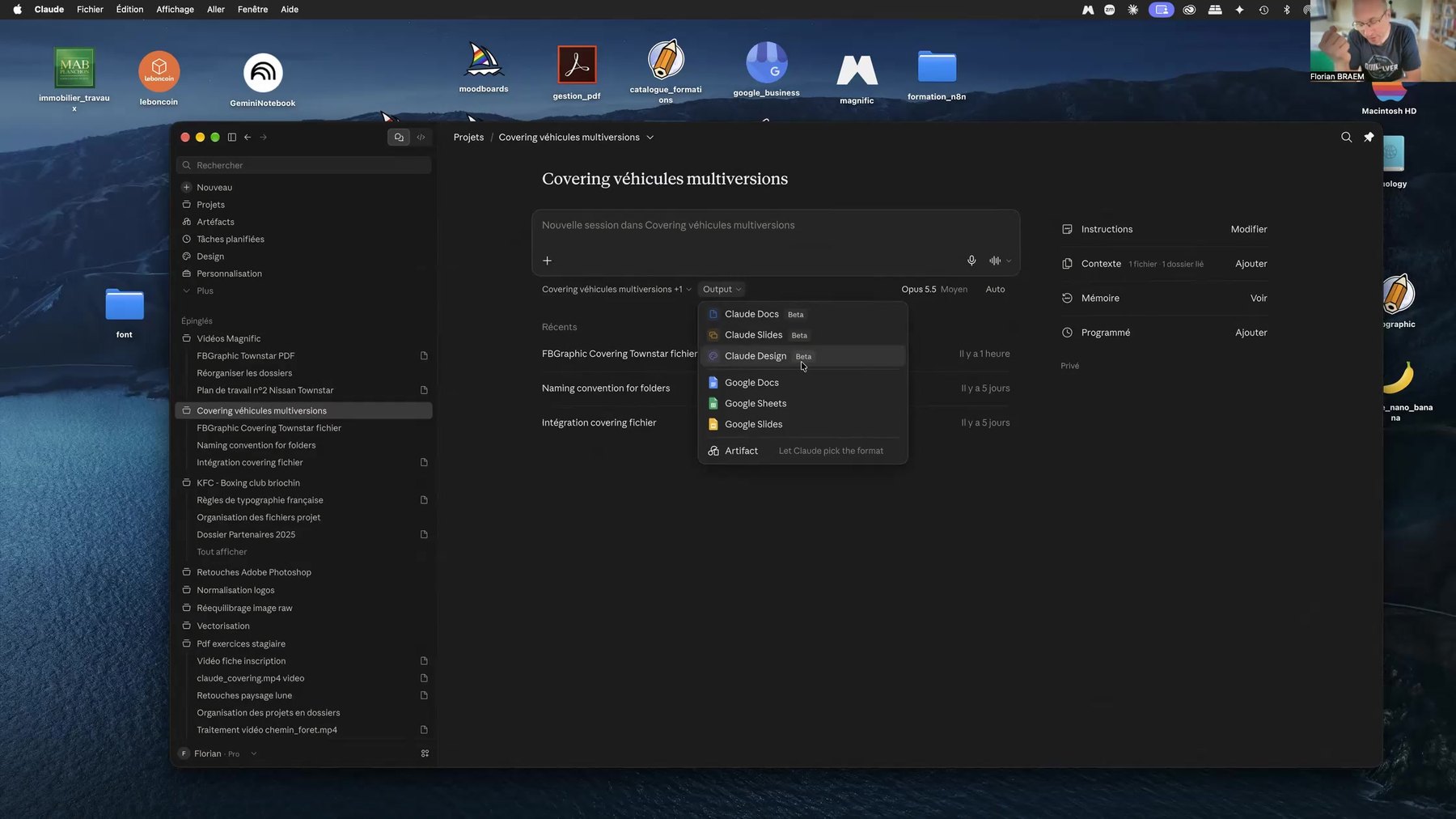Select Claude Design in the output menu
Image resolution: width=1456 pixels, height=819 pixels.
(803, 356)
